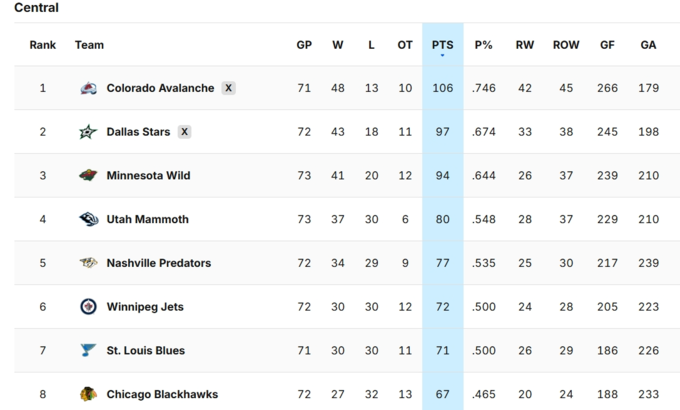
Task: Click the Colorado Avalanche team logo
Action: click(88, 88)
